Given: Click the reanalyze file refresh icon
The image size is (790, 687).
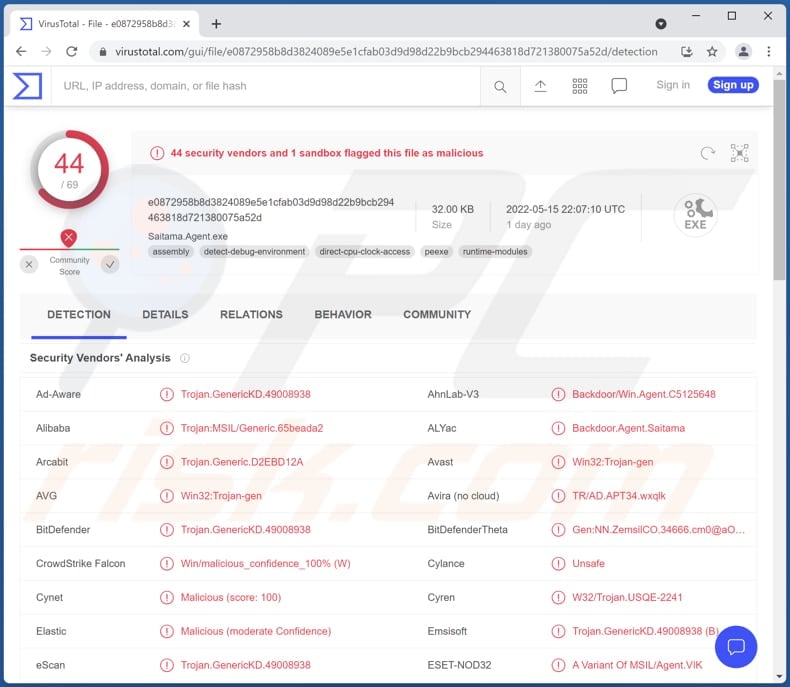Looking at the screenshot, I should [x=708, y=153].
